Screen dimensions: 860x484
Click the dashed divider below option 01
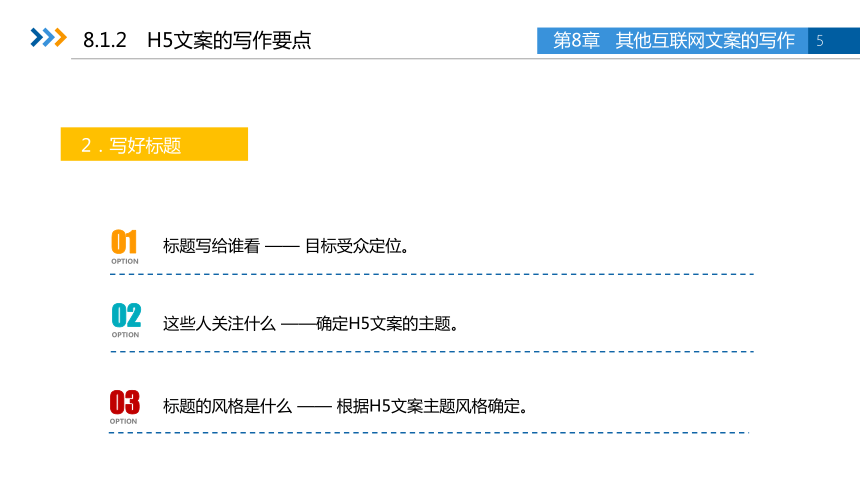click(x=432, y=274)
